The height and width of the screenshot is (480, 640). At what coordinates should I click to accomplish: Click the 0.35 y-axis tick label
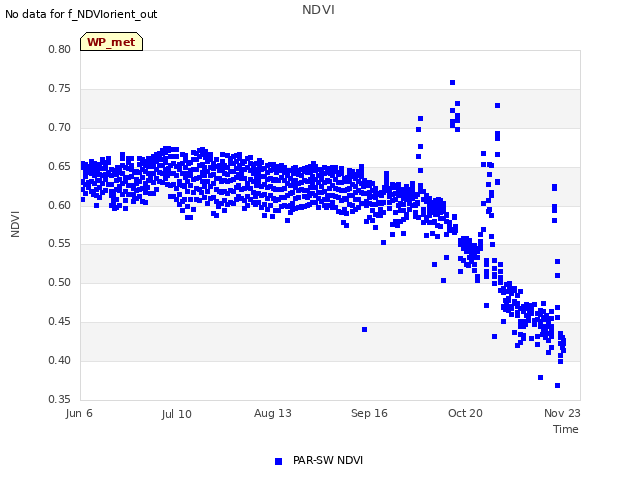click(x=60, y=399)
